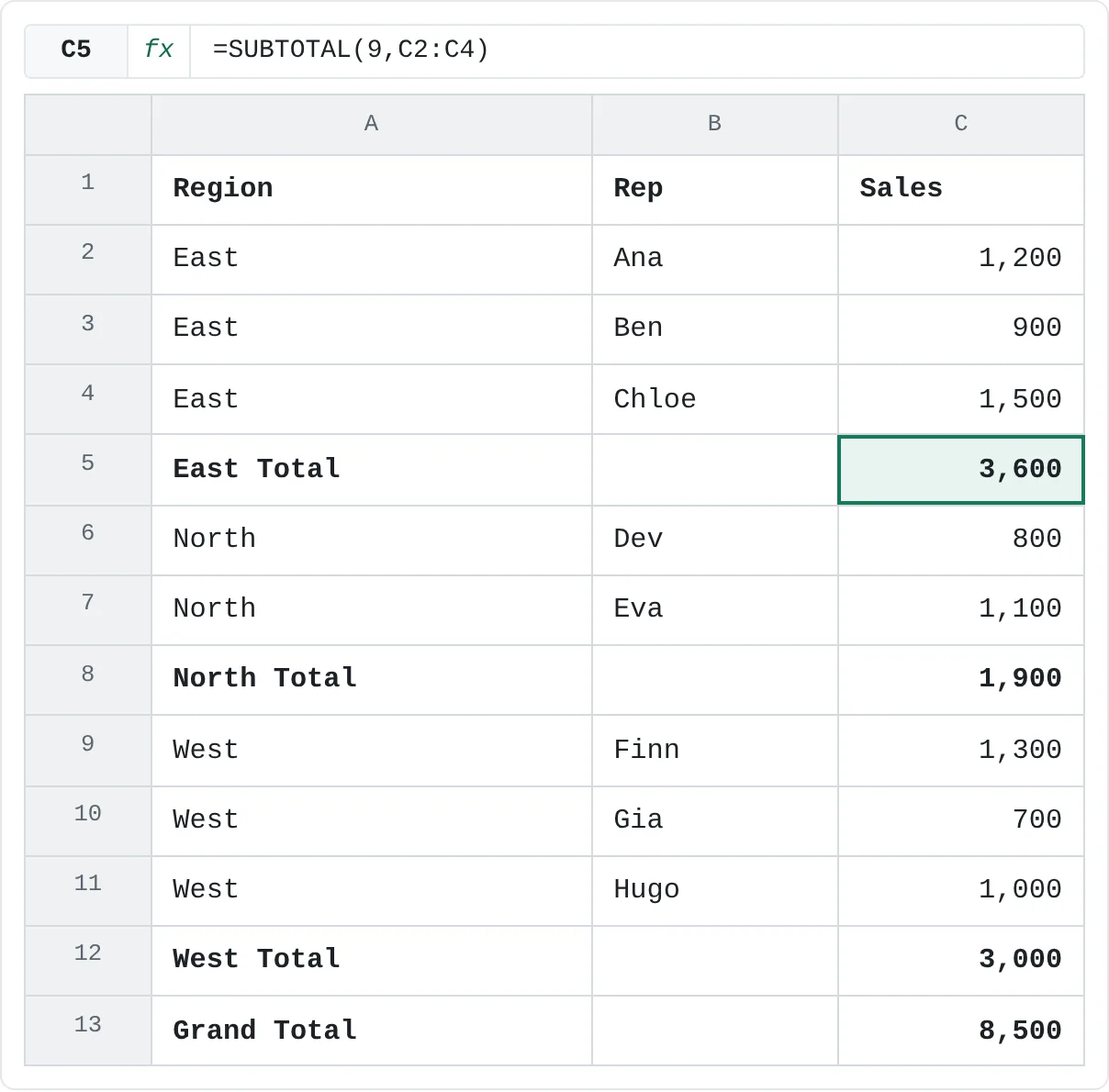Image resolution: width=1109 pixels, height=1092 pixels.
Task: Select column A header
Action: point(372,125)
